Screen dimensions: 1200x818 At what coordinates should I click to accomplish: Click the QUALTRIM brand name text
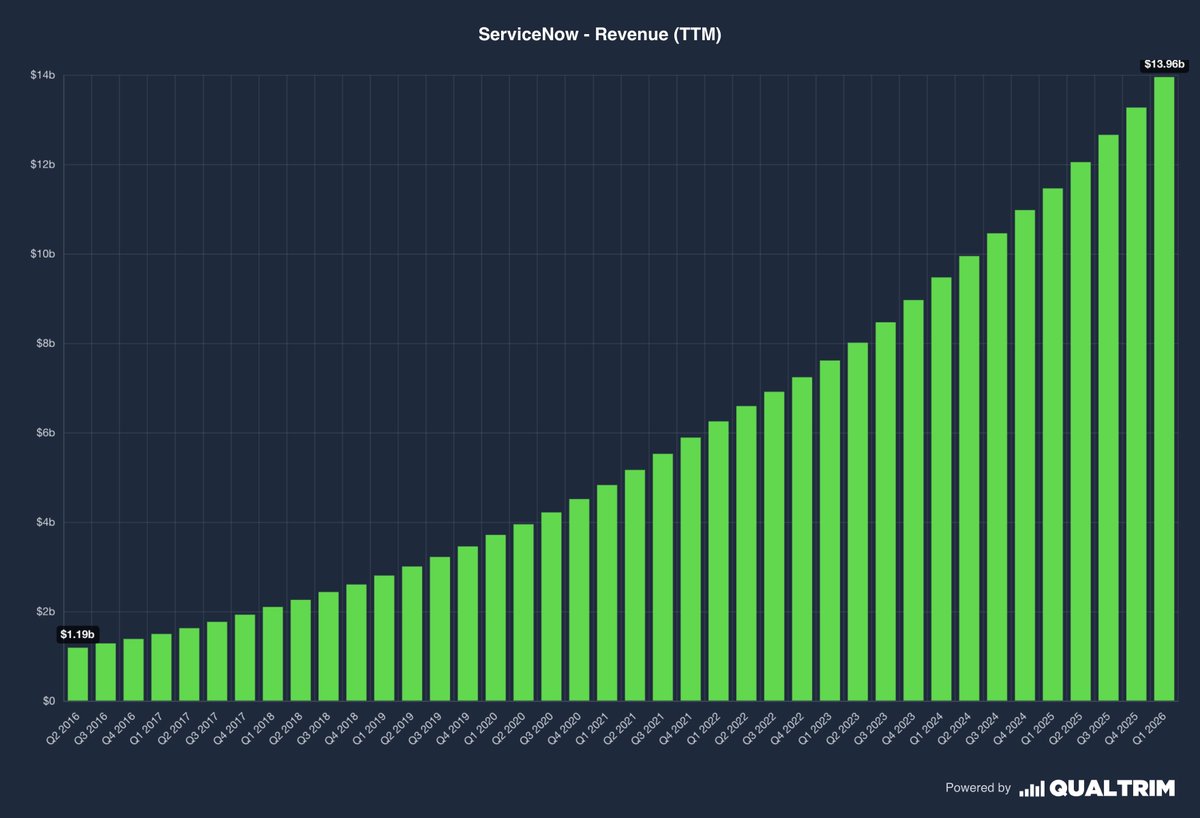click(x=1112, y=789)
